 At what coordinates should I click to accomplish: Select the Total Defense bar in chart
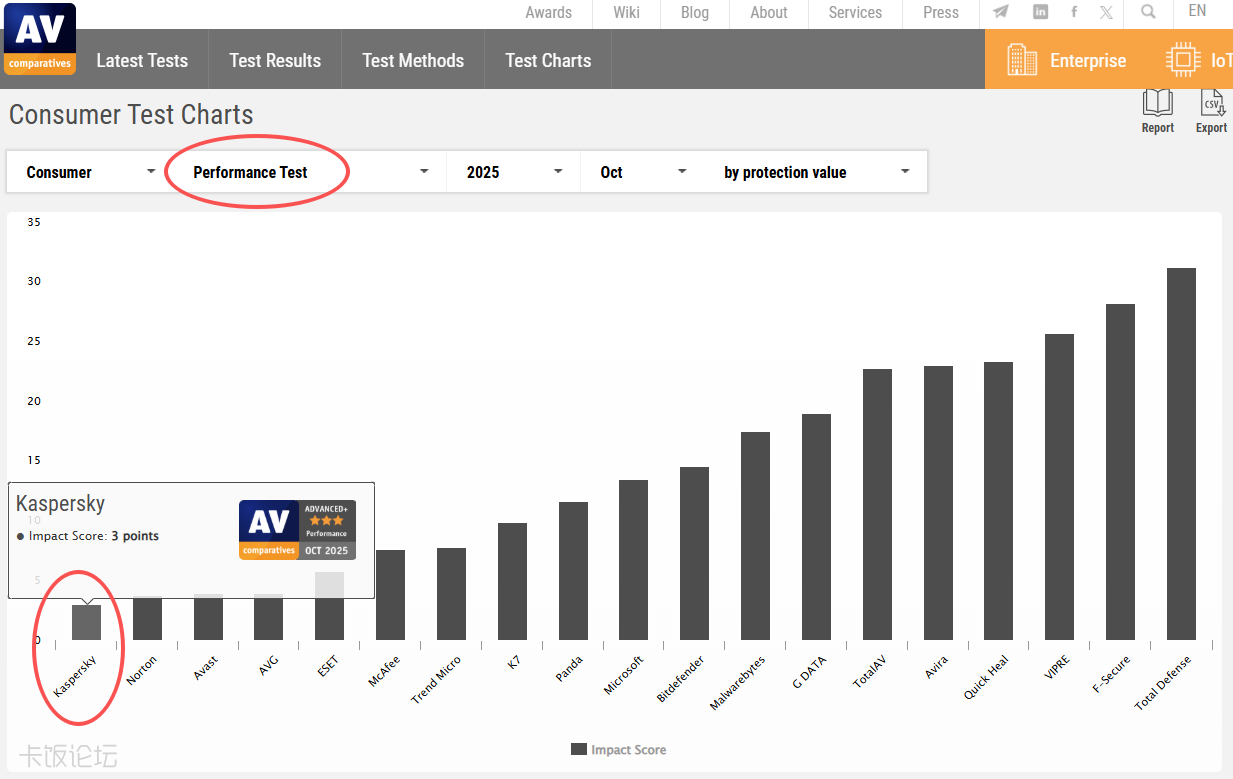[x=1181, y=453]
